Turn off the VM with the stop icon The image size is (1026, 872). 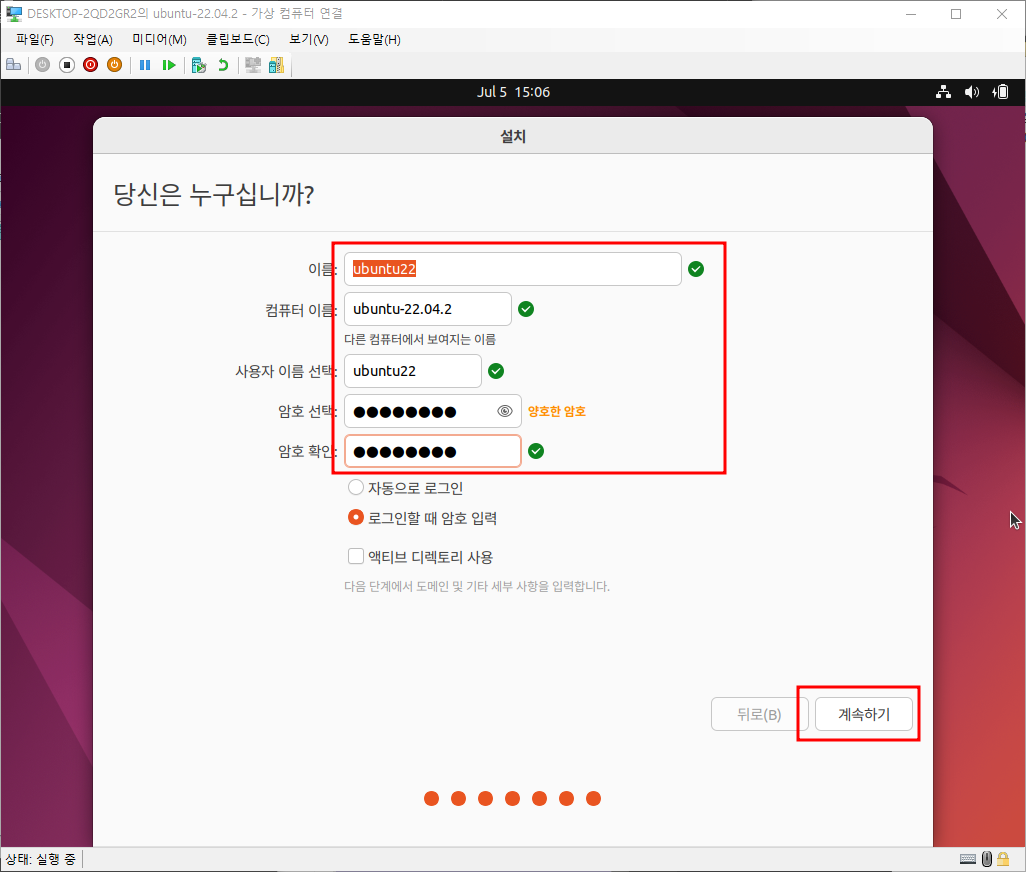(x=67, y=65)
